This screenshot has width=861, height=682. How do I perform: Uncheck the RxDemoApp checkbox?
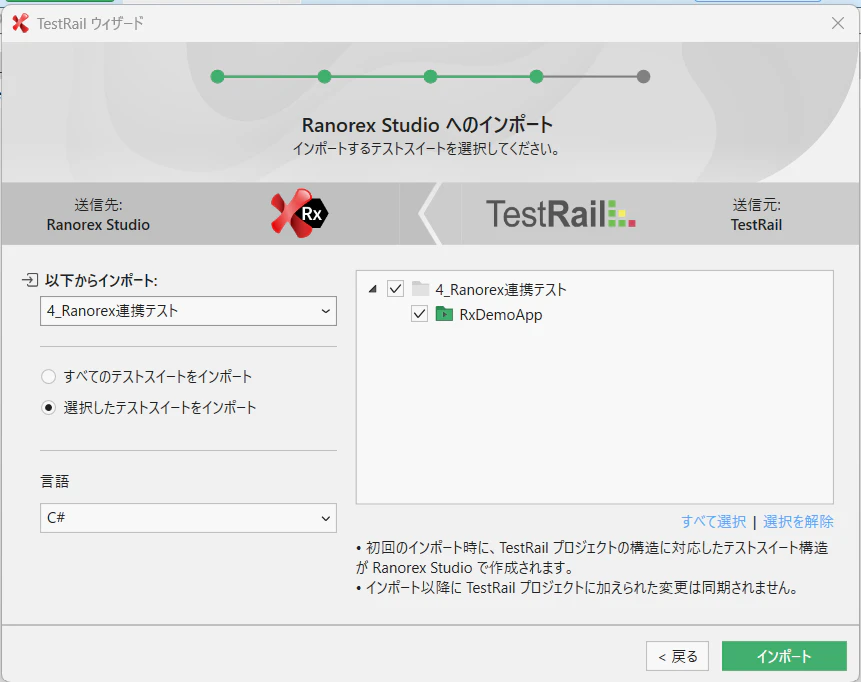[x=420, y=314]
